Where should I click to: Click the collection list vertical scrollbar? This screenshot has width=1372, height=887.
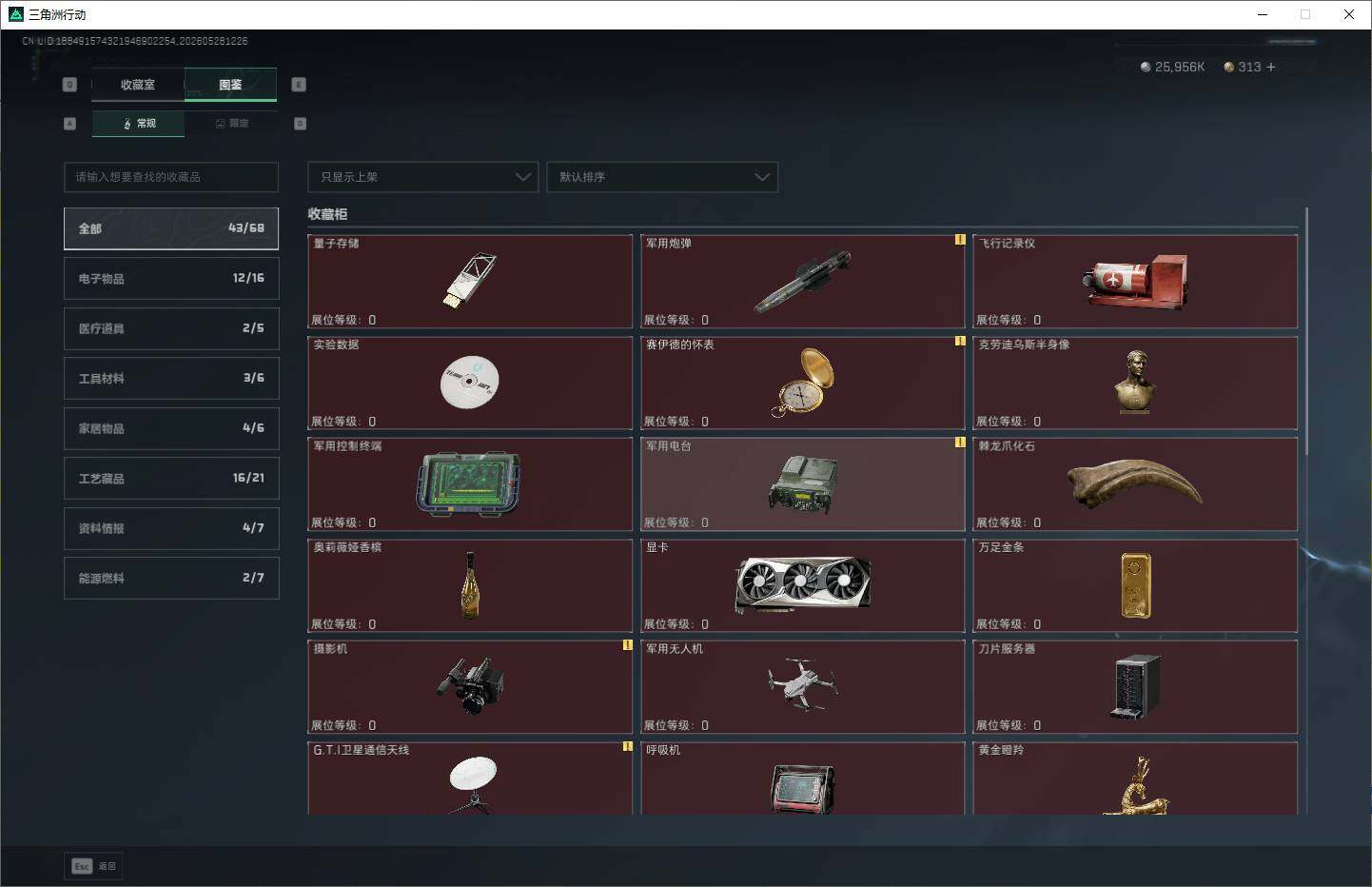click(x=1306, y=331)
